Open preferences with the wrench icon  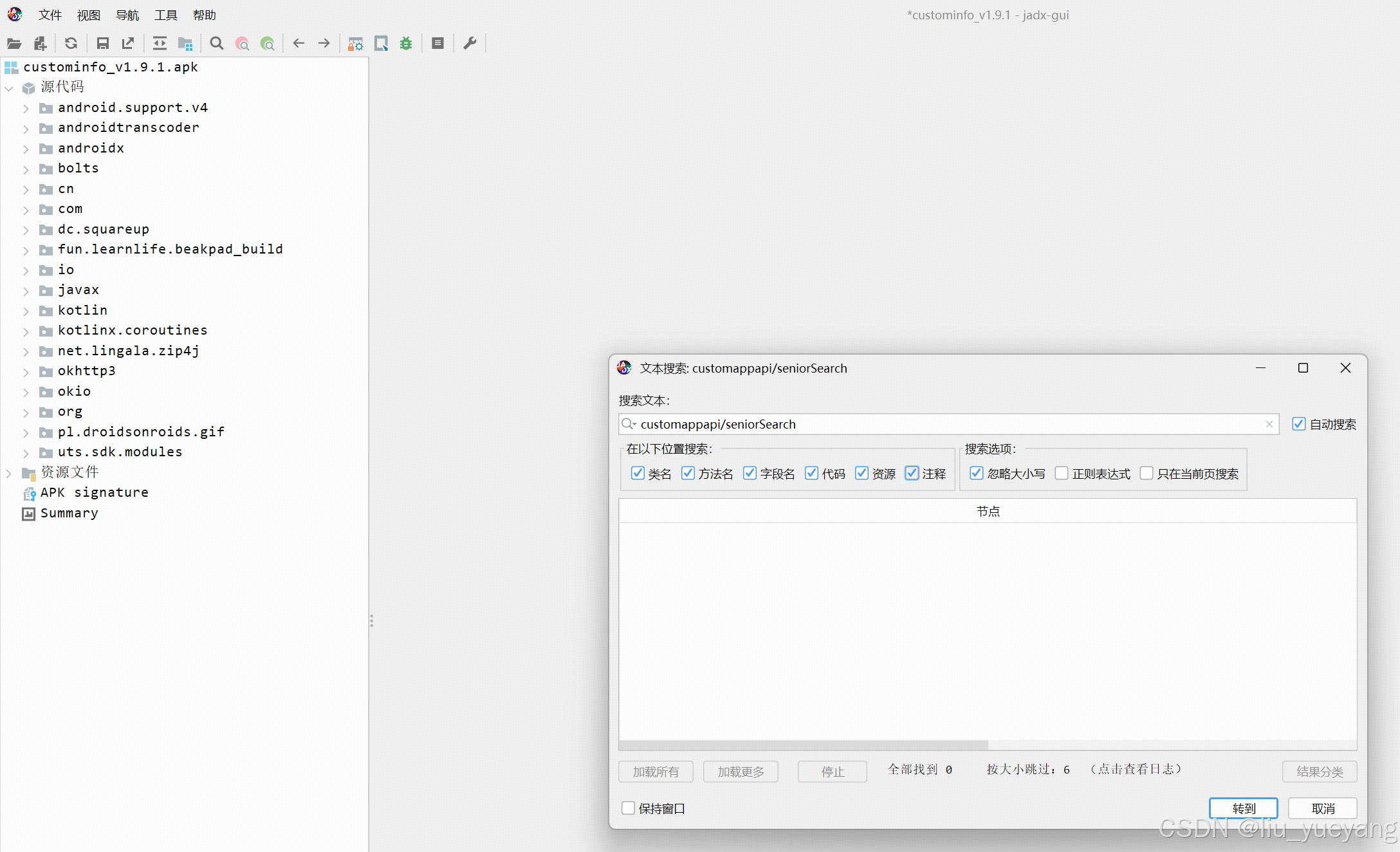tap(470, 44)
